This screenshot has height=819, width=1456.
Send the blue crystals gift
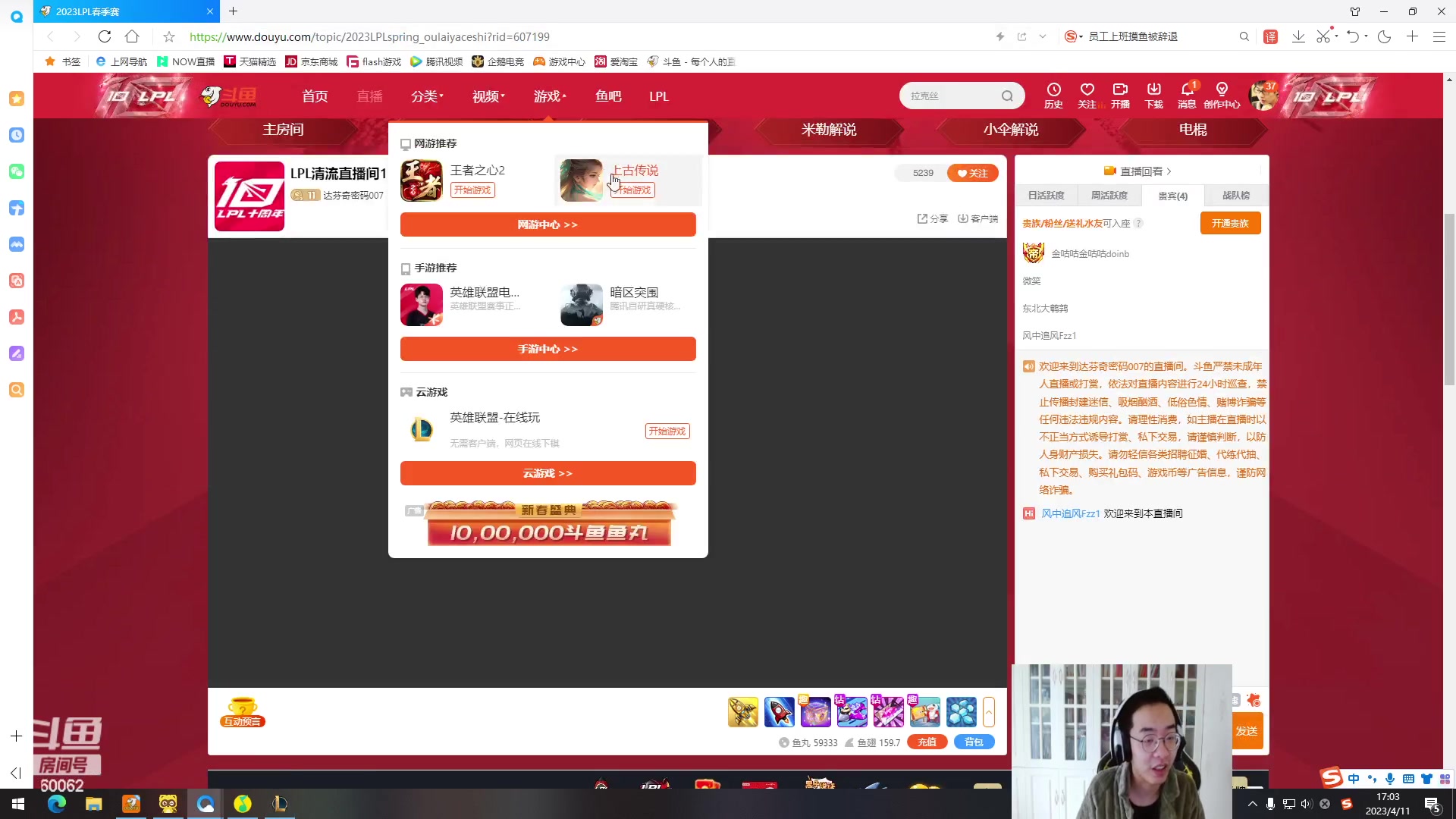click(961, 712)
